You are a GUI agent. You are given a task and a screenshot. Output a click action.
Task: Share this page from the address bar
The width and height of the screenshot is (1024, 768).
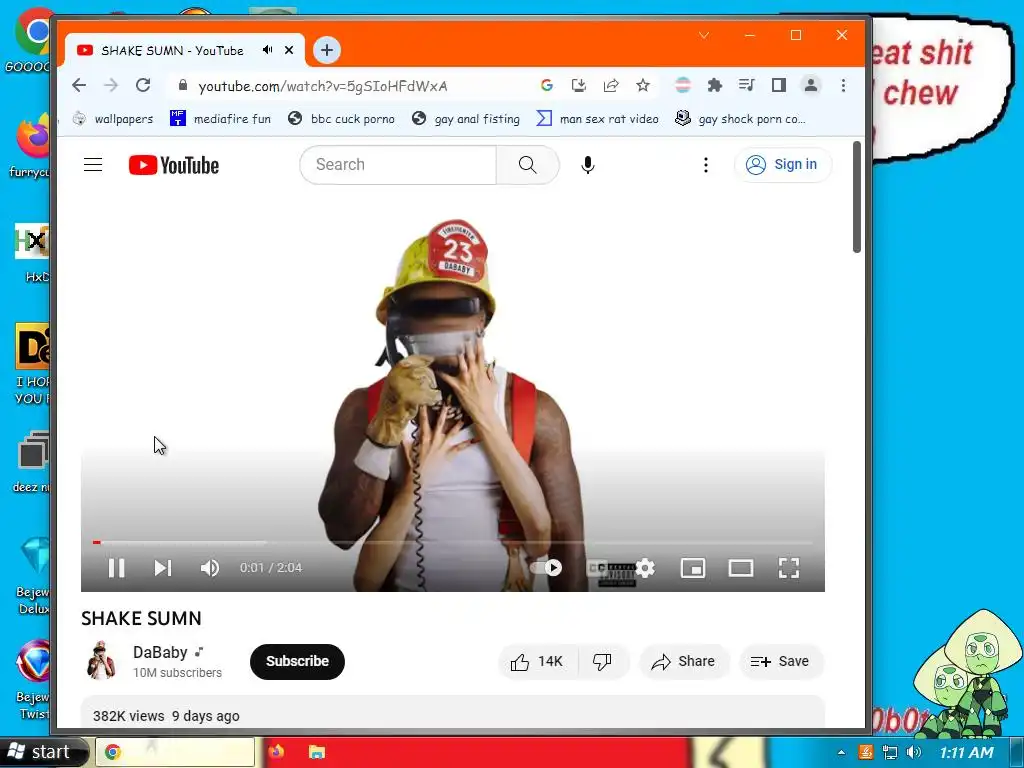(x=611, y=86)
